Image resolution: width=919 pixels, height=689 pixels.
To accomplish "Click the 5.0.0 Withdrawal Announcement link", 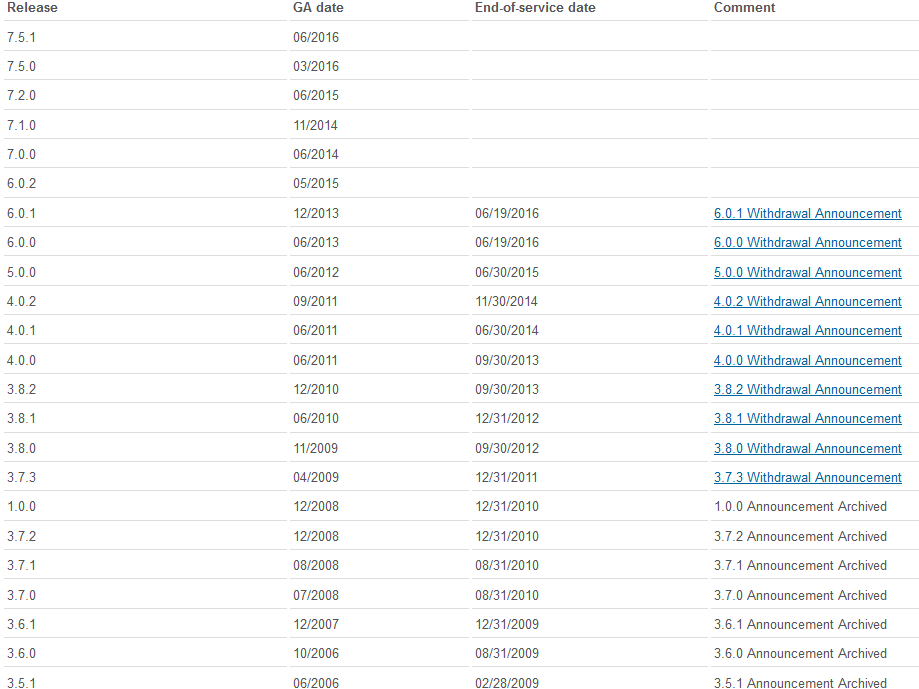I will [807, 273].
